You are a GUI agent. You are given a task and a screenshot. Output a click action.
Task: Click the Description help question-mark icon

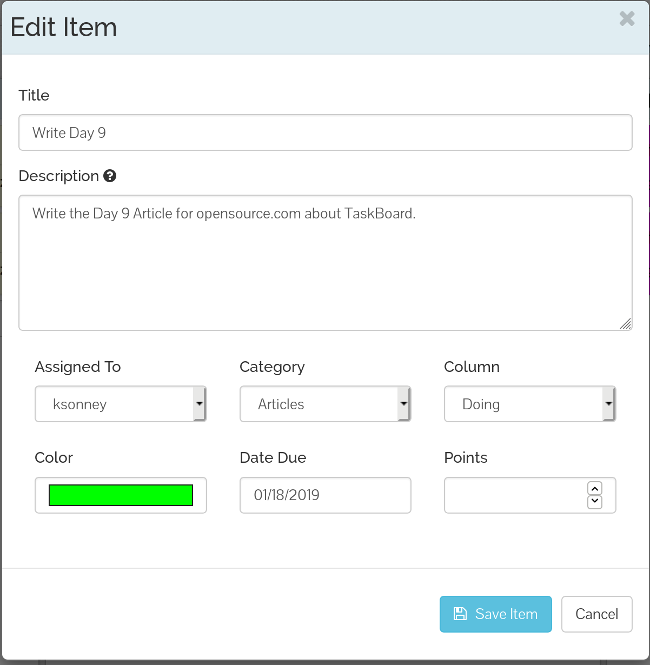110,176
